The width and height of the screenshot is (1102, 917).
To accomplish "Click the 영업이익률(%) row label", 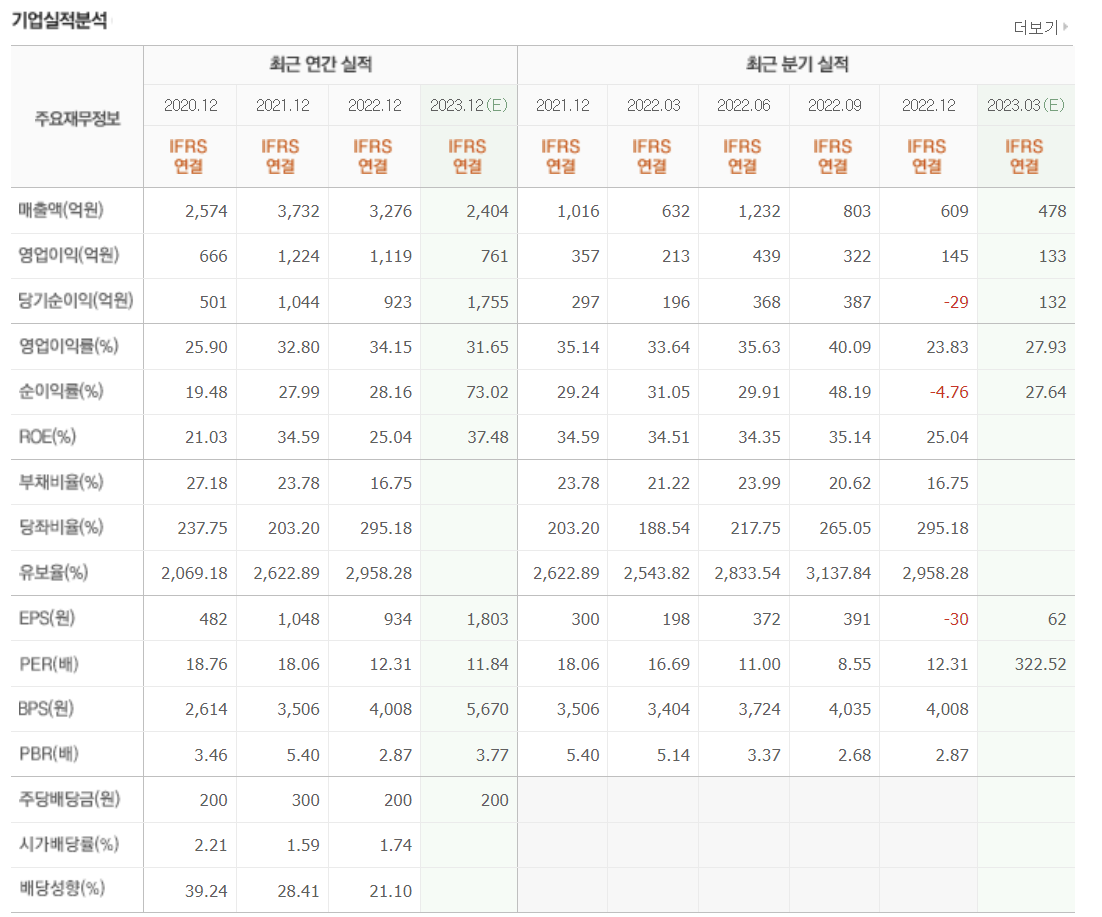I will (x=68, y=346).
